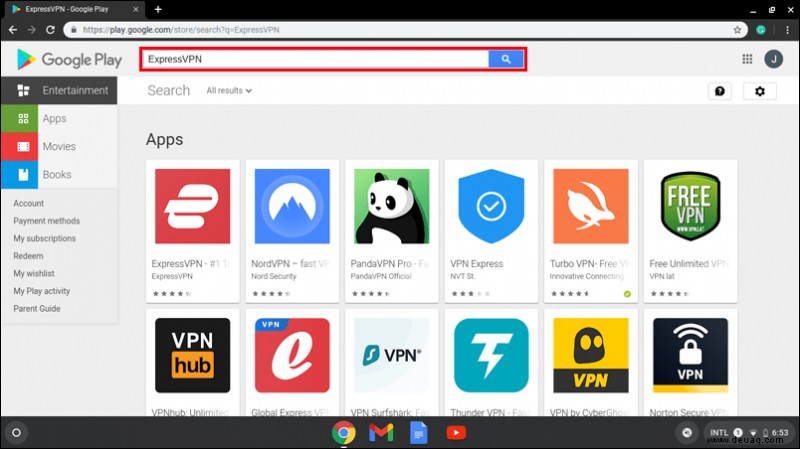Open the Chrome three-dot menu

(x=788, y=30)
